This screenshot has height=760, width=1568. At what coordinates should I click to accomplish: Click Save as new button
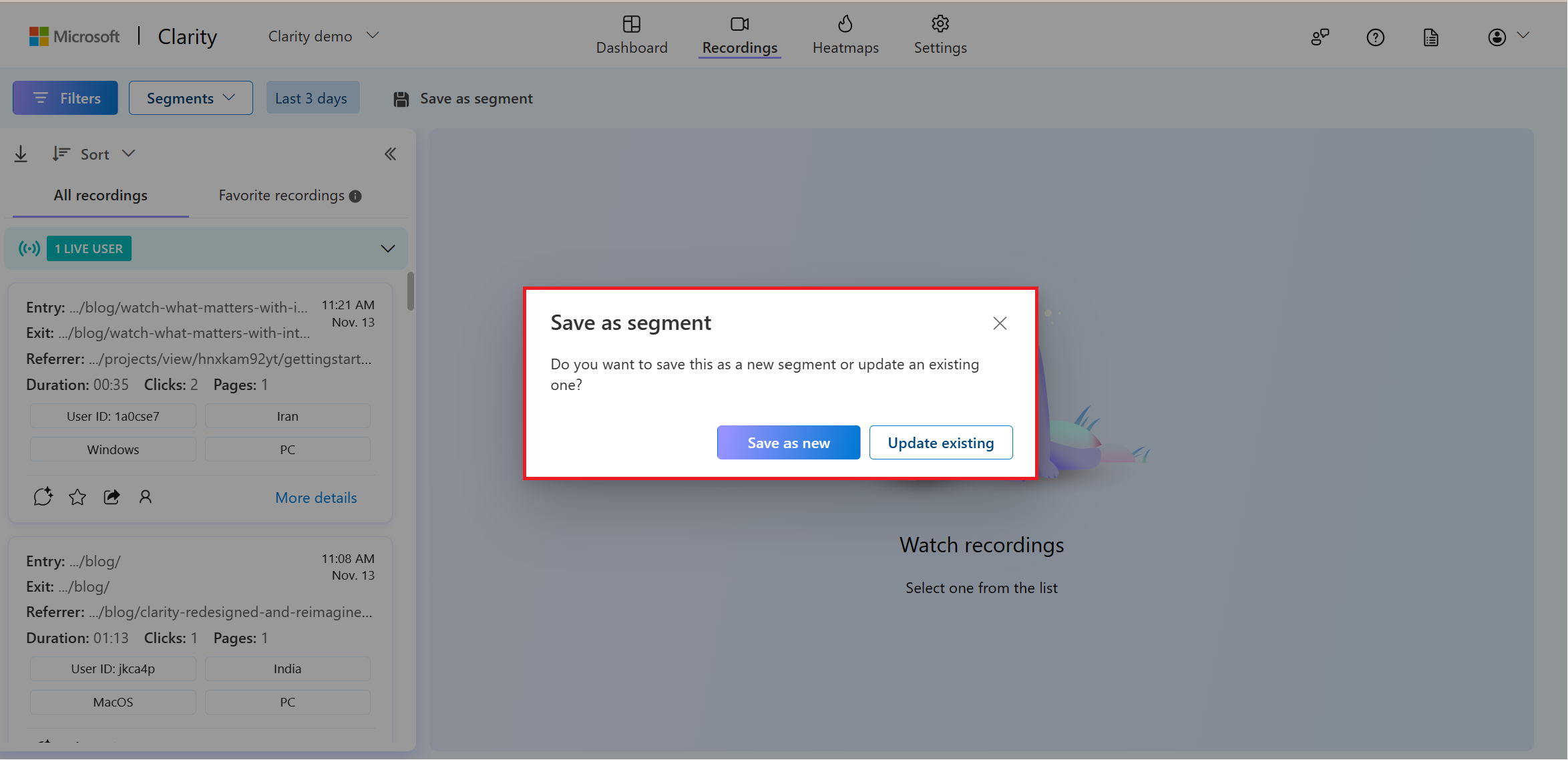(x=789, y=443)
